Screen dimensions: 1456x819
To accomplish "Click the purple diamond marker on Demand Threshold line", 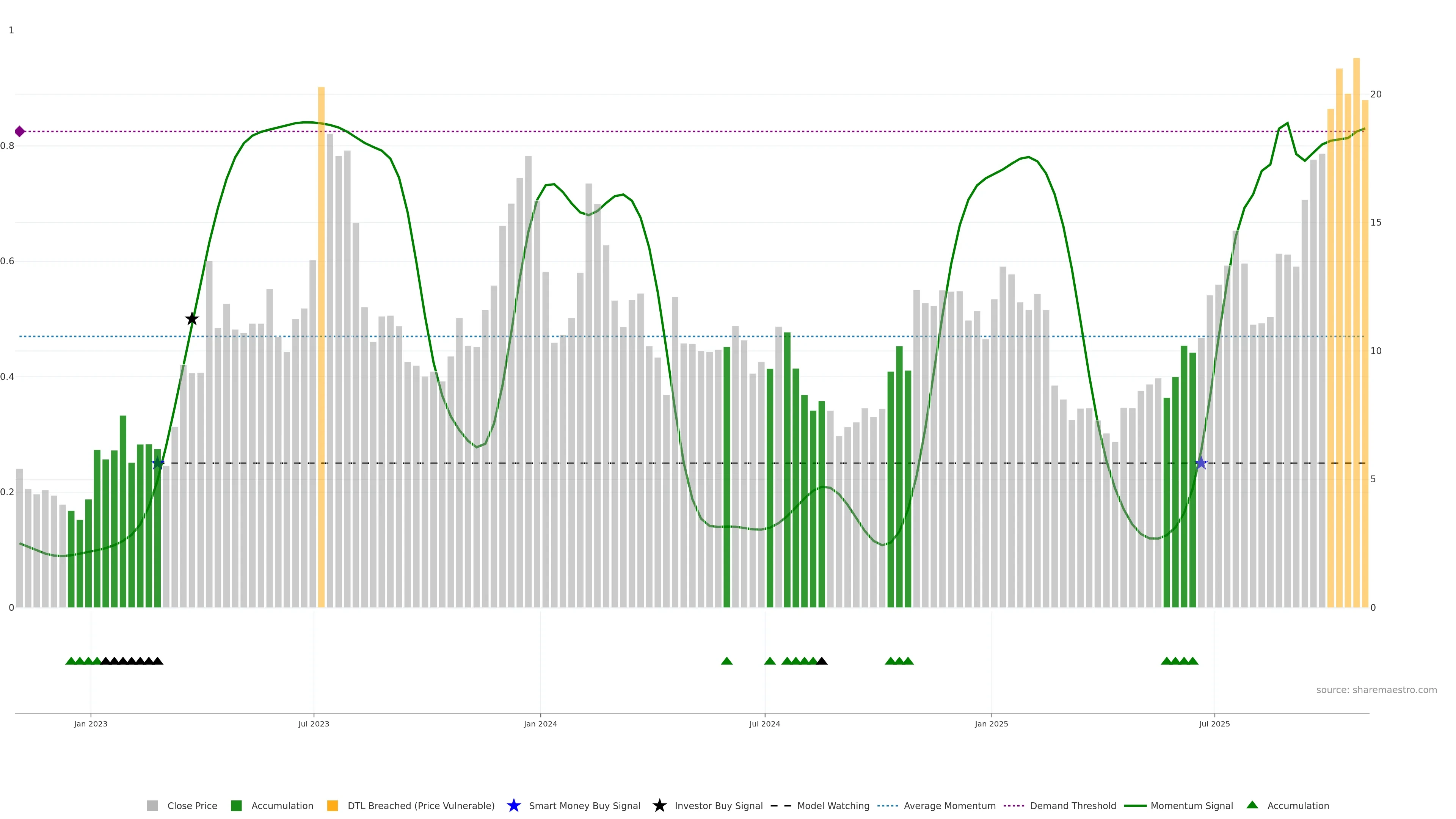I will 20,132.
